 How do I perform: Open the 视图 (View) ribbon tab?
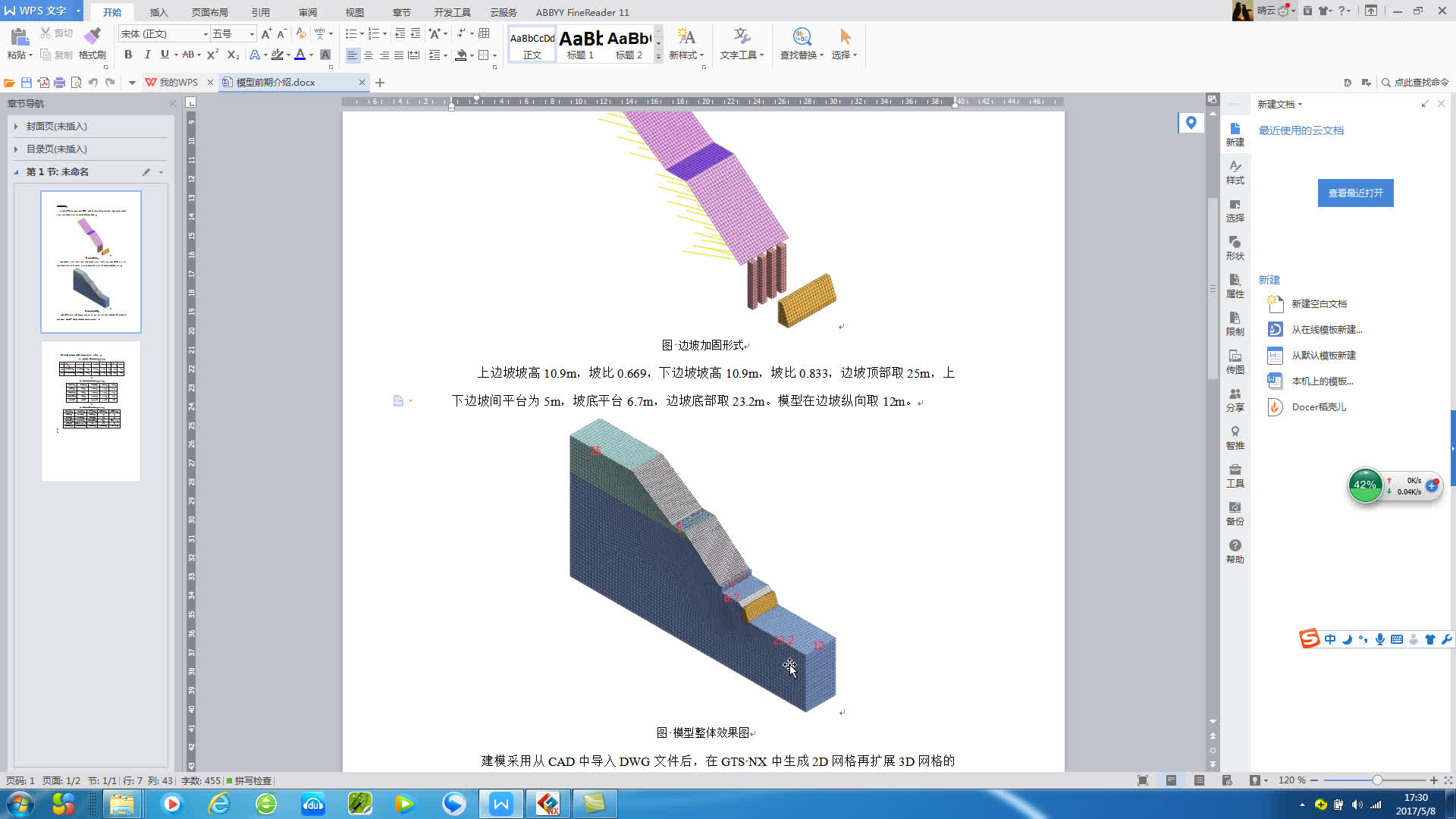tap(355, 12)
